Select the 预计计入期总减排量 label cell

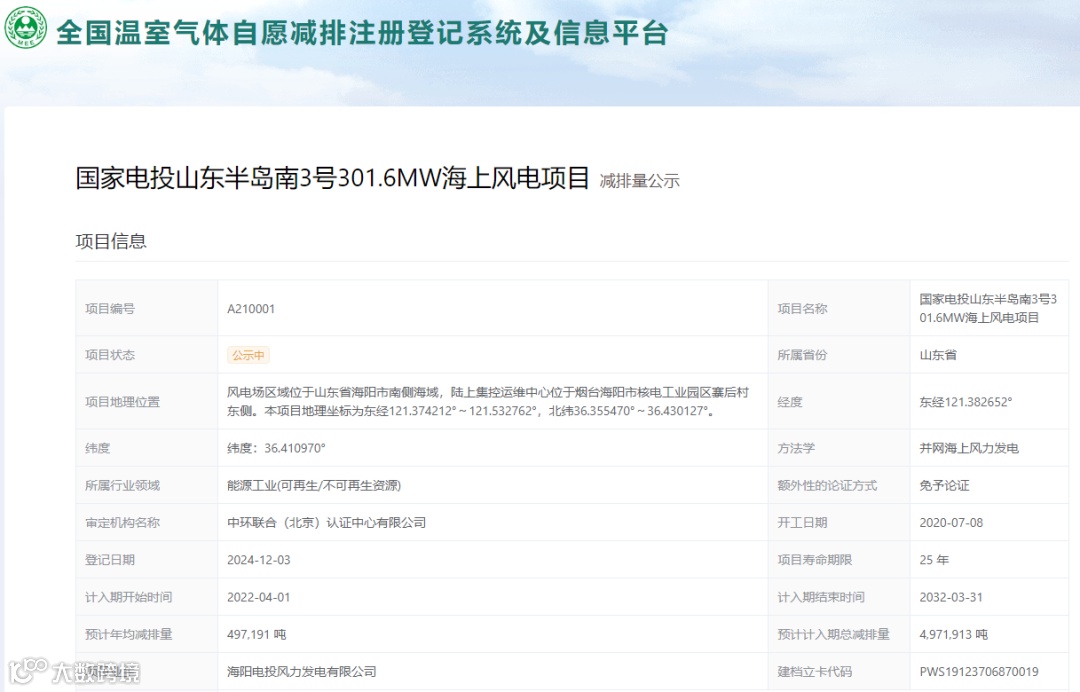[x=839, y=633]
